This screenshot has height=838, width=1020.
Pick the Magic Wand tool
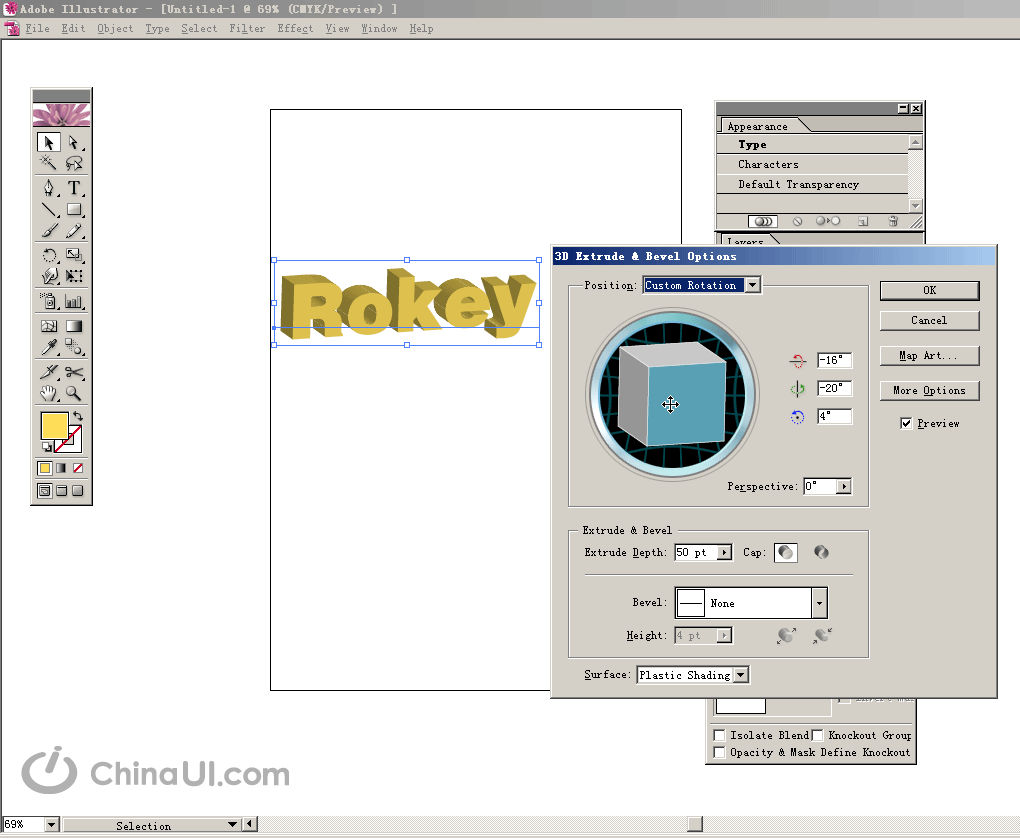click(x=49, y=163)
